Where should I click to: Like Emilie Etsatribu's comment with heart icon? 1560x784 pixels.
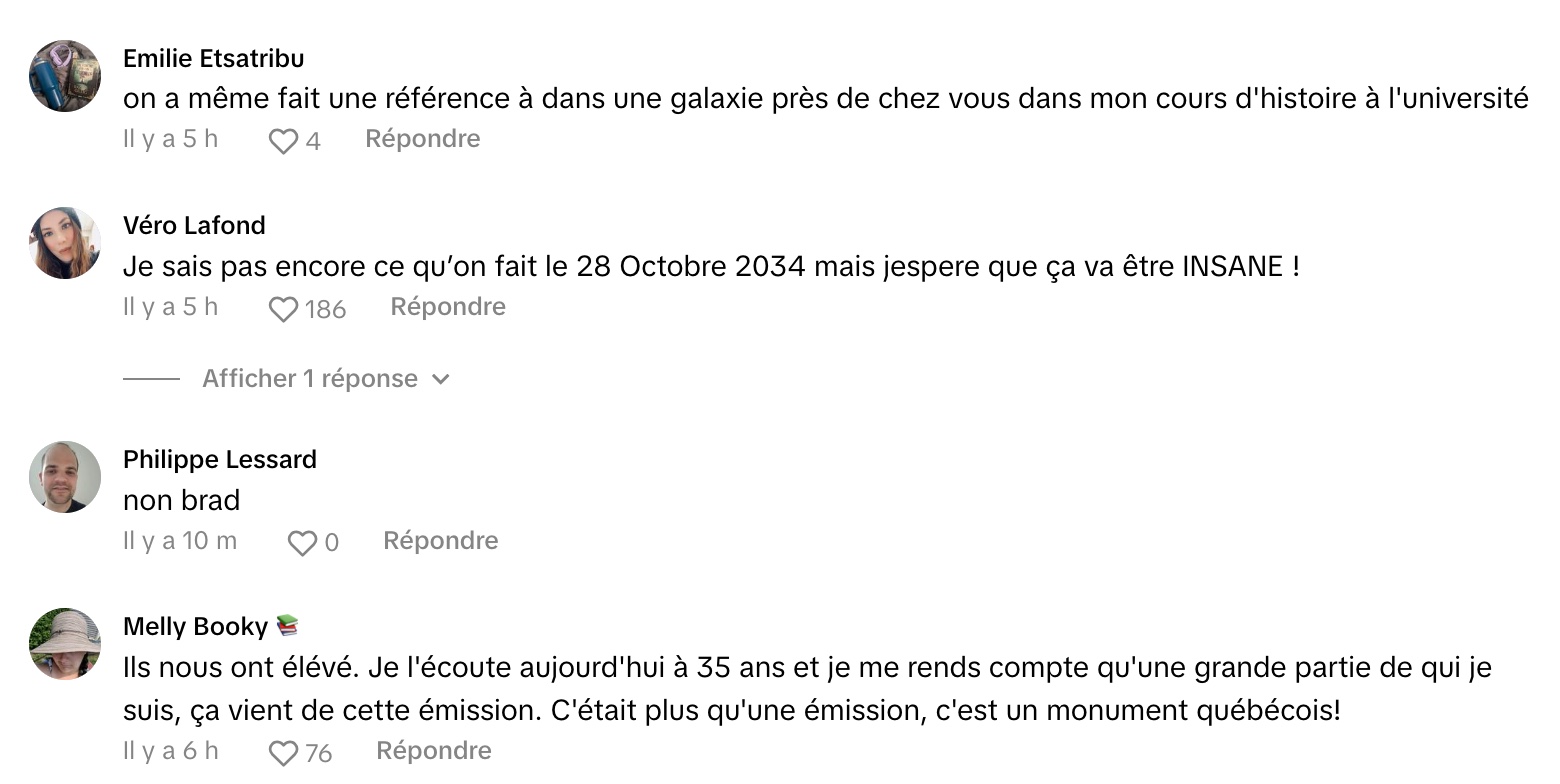[x=284, y=141]
